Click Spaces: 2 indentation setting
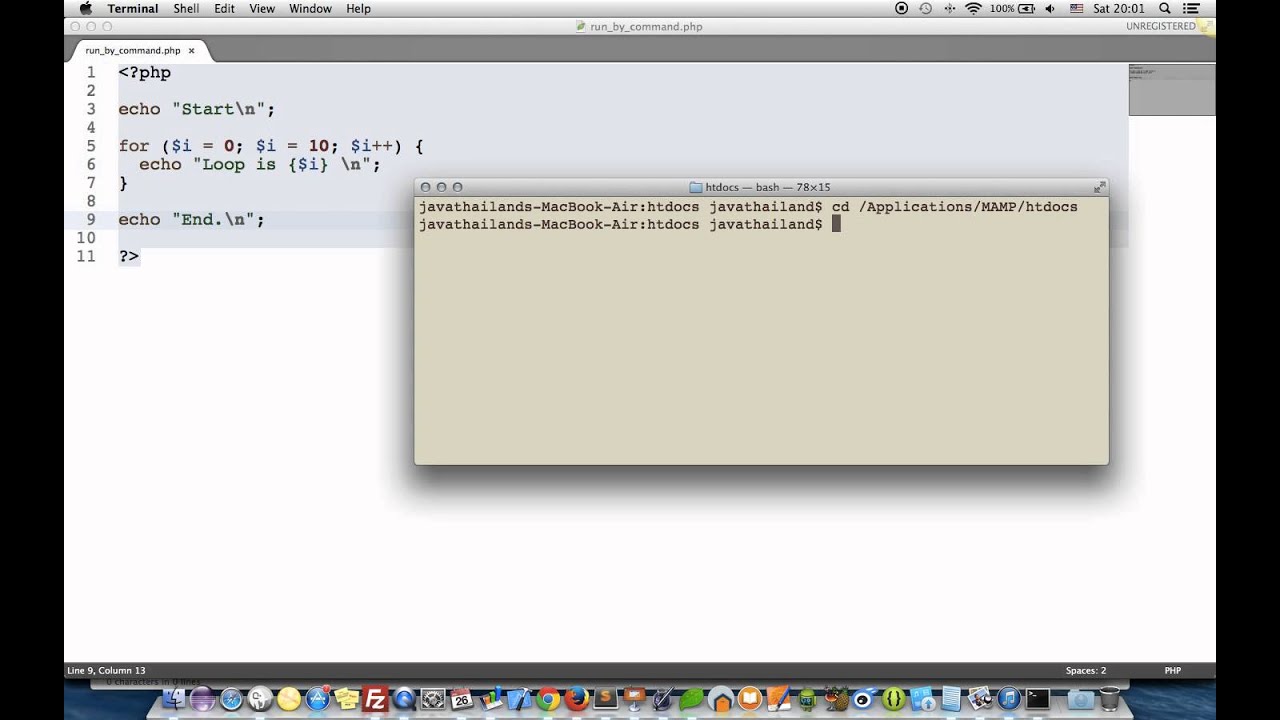The image size is (1280, 720). (x=1086, y=670)
